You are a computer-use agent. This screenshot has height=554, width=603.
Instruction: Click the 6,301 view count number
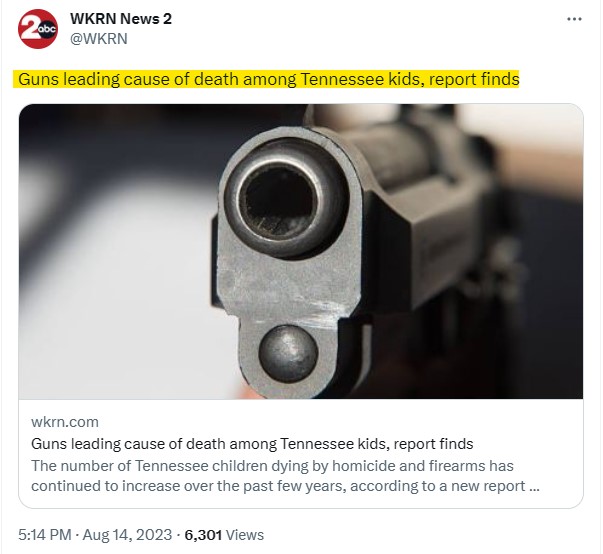coord(203,535)
